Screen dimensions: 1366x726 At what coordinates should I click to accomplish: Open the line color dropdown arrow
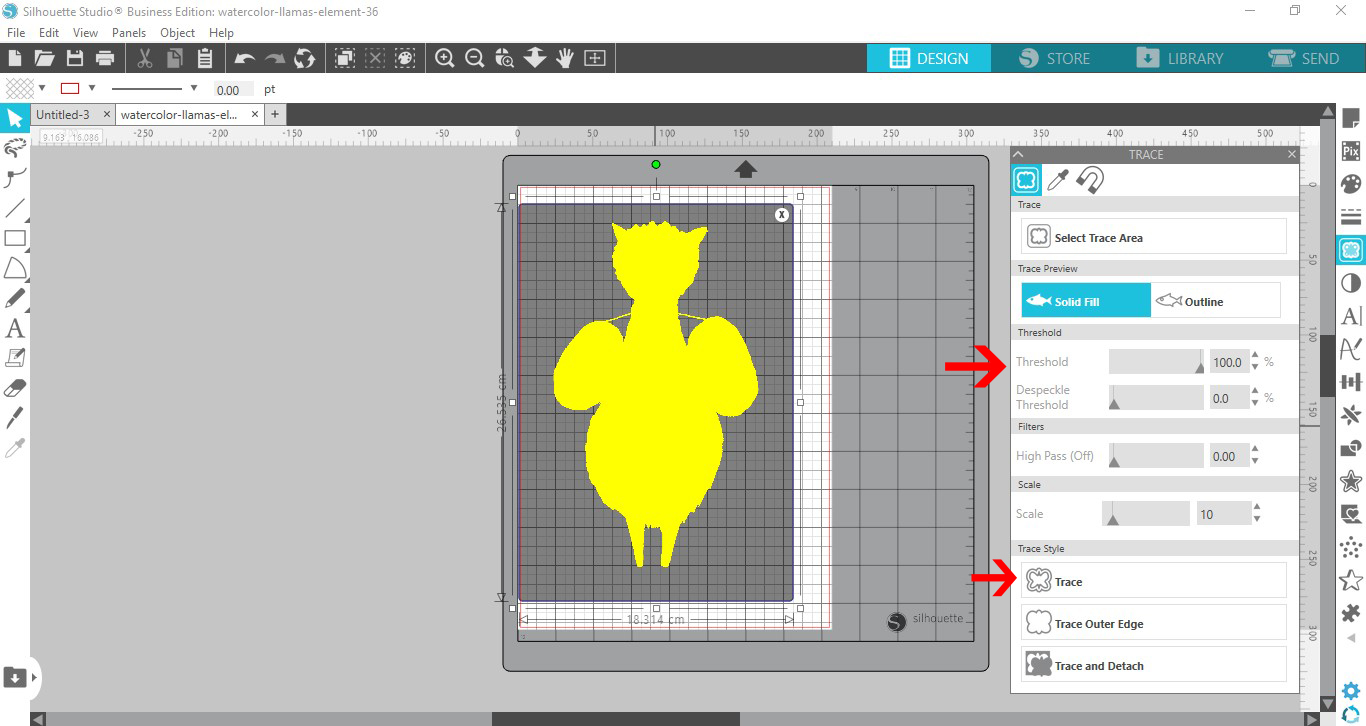(x=92, y=88)
